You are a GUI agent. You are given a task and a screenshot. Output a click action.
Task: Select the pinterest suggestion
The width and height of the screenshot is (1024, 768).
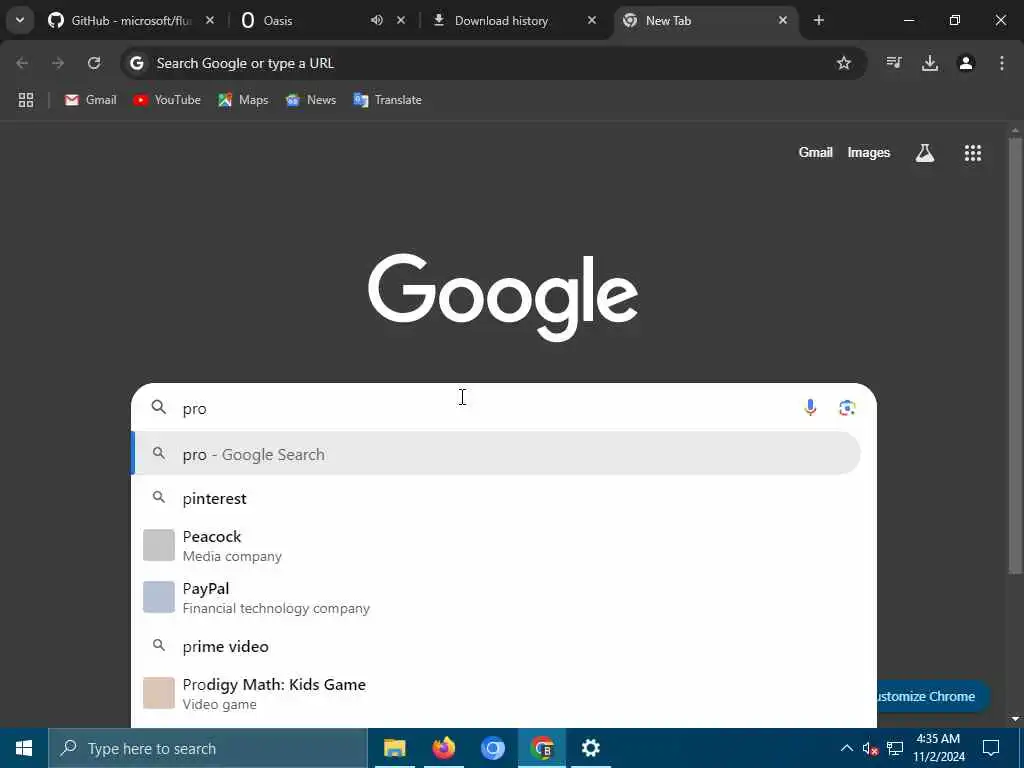pyautogui.click(x=496, y=498)
